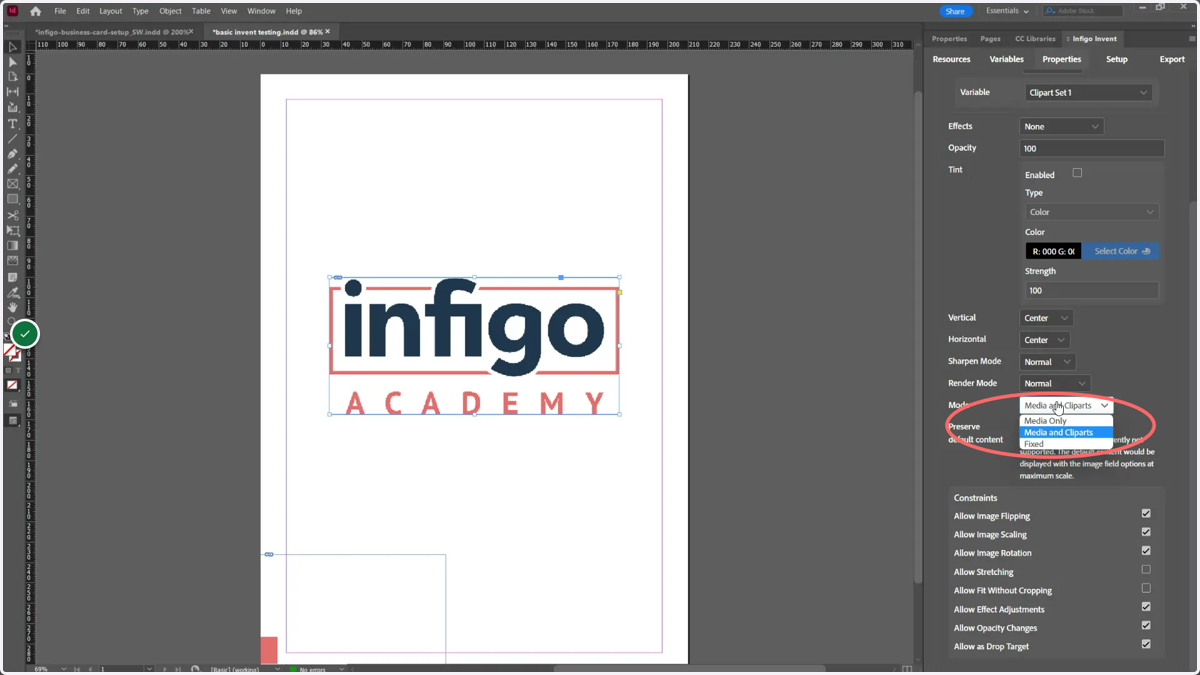This screenshot has width=1200, height=675.
Task: Open the Essentials workspace switcher
Action: pos(1007,11)
